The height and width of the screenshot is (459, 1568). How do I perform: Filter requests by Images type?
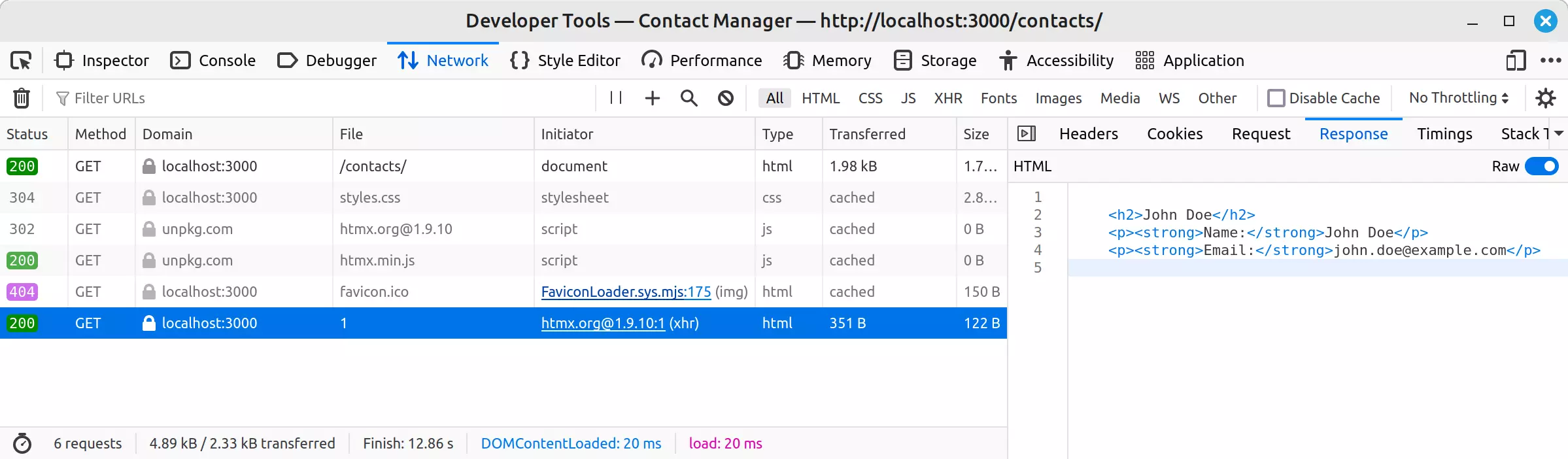click(x=1058, y=98)
